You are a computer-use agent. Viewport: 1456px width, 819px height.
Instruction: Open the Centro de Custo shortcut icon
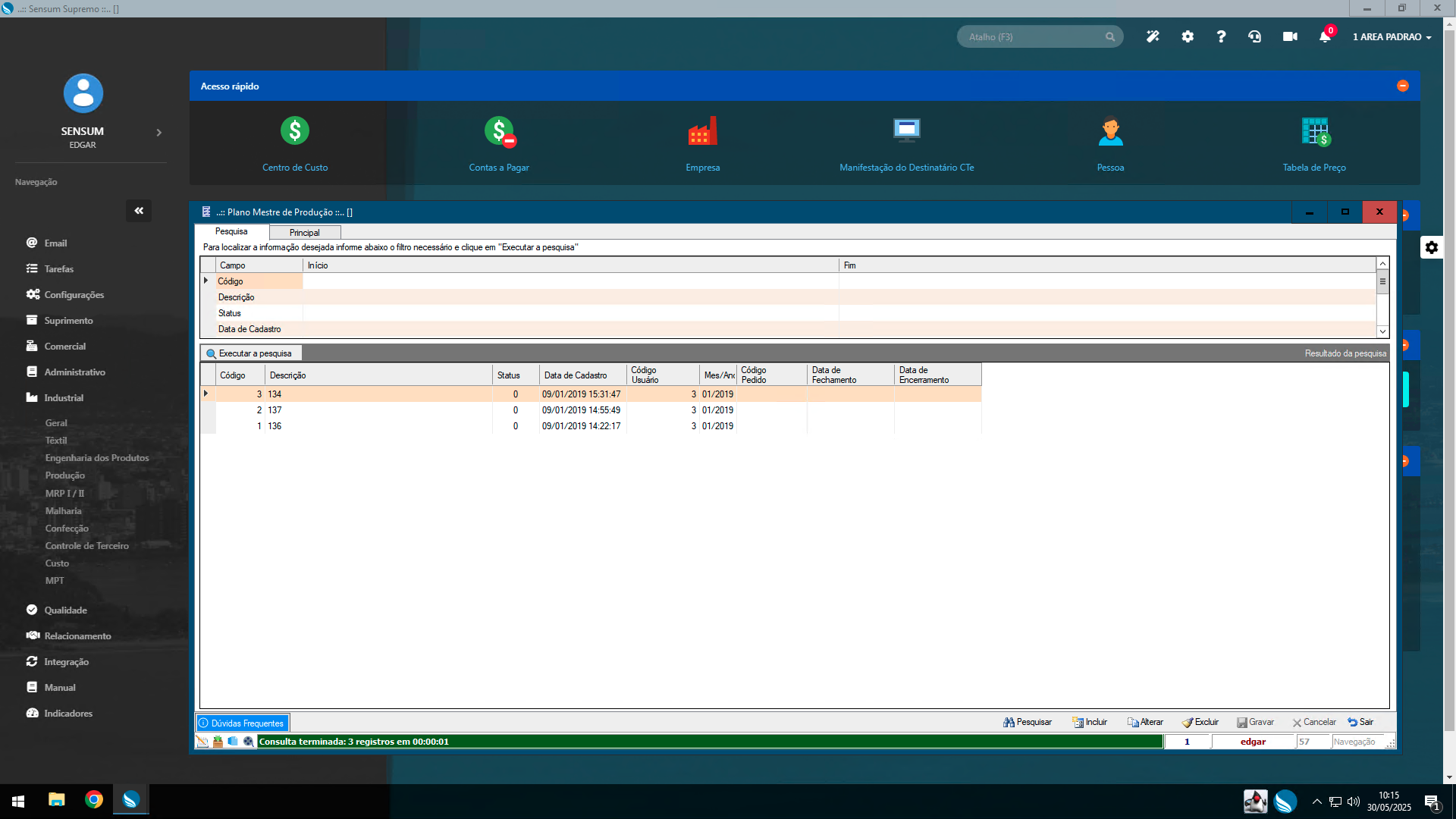295,131
